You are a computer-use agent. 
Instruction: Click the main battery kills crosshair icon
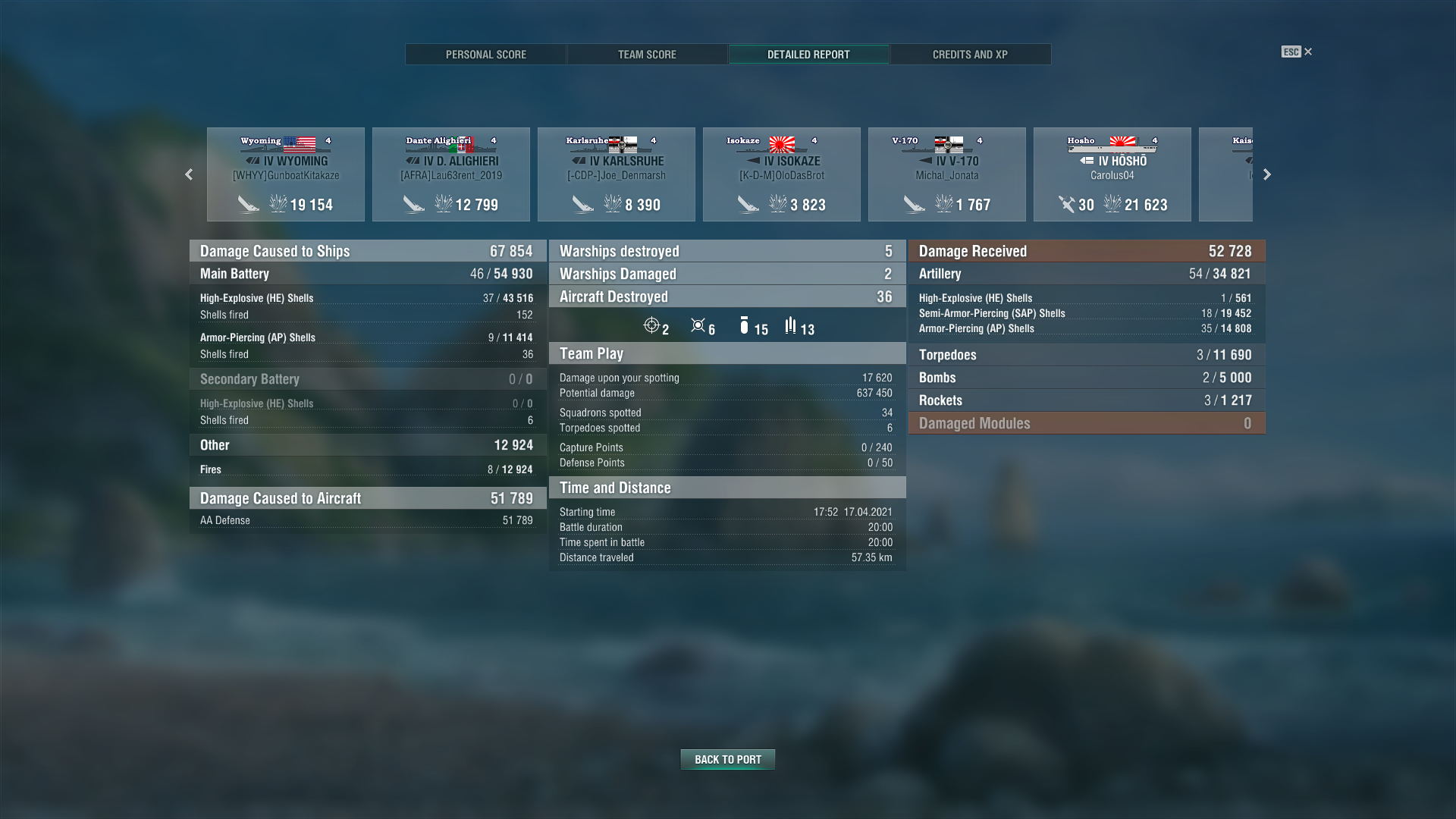click(x=651, y=325)
